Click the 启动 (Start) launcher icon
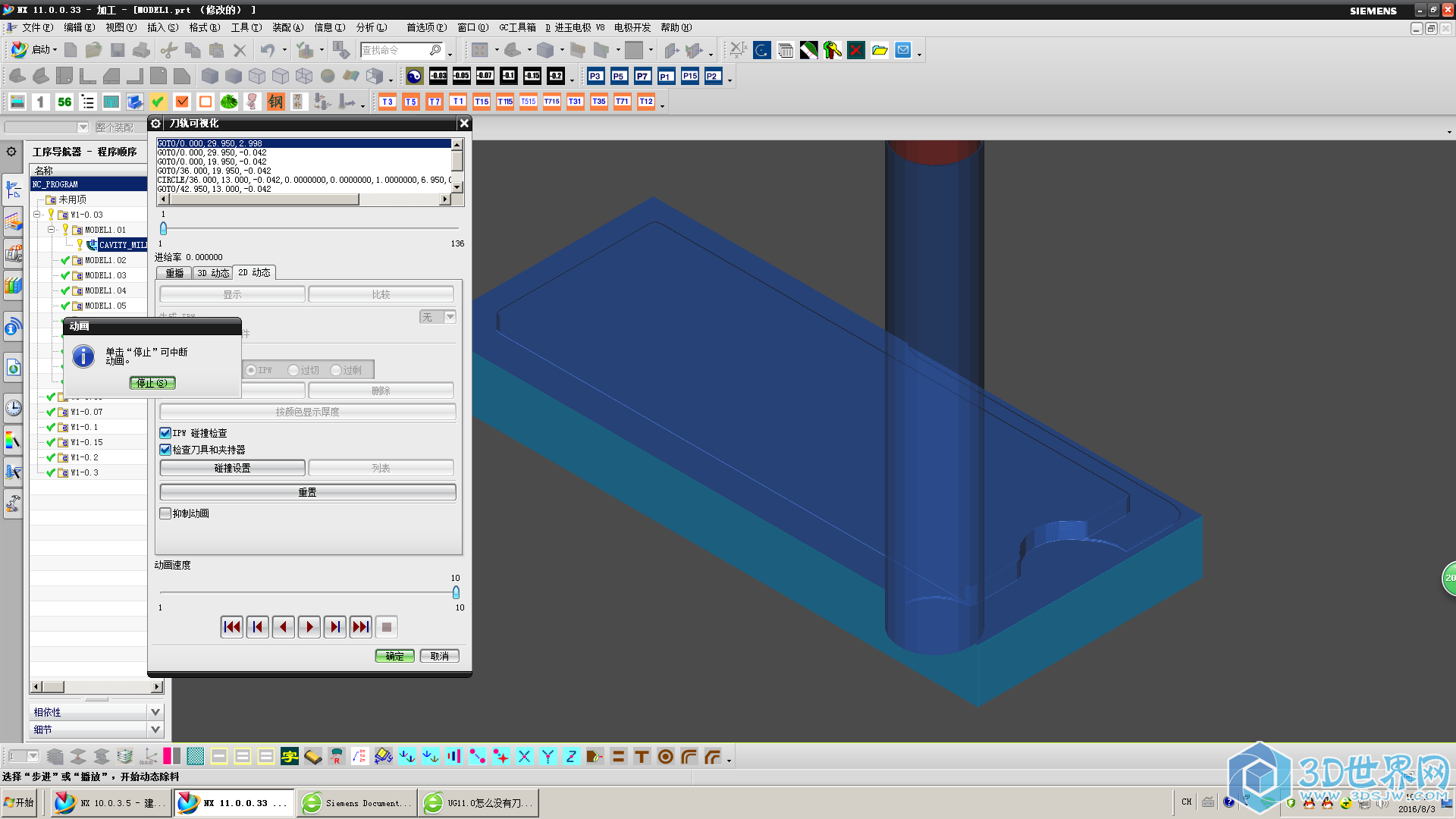Screen dimensions: 1456x819 tap(19, 50)
